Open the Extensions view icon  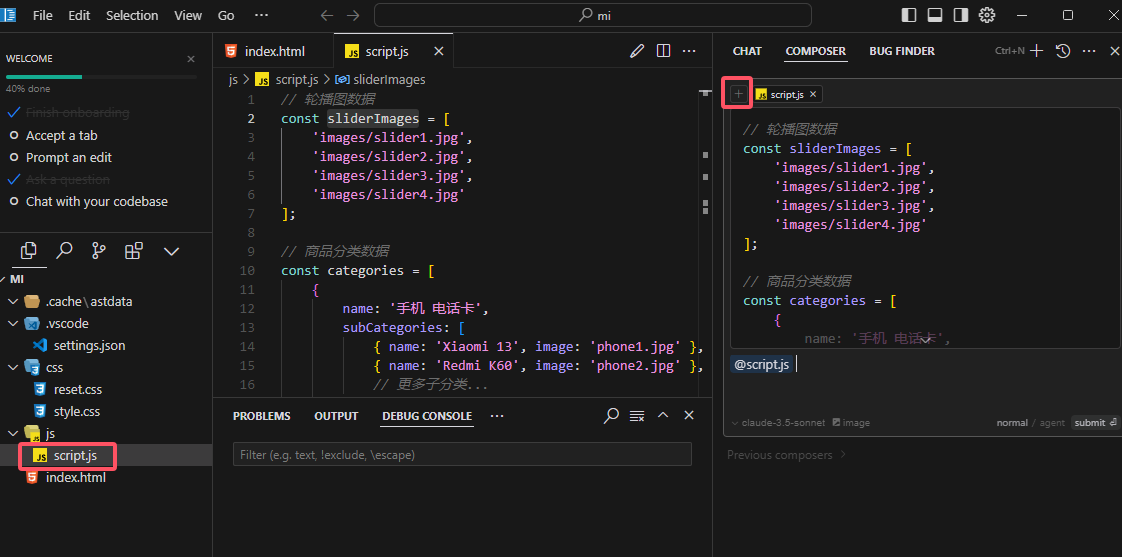pyautogui.click(x=133, y=251)
